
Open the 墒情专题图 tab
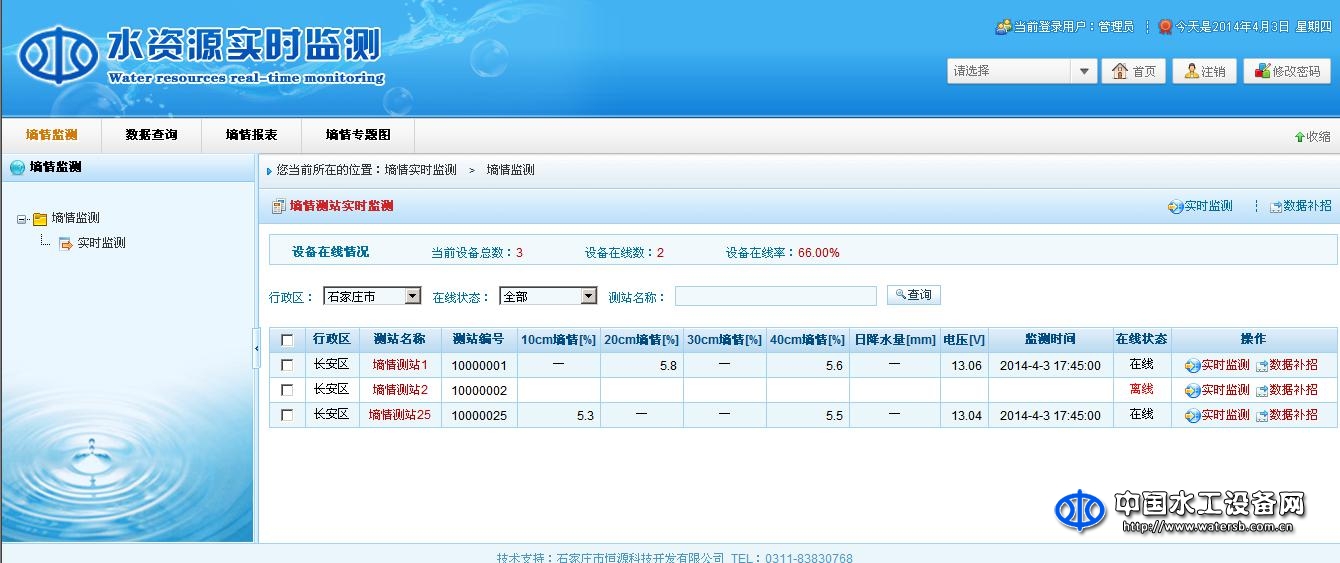coord(358,135)
